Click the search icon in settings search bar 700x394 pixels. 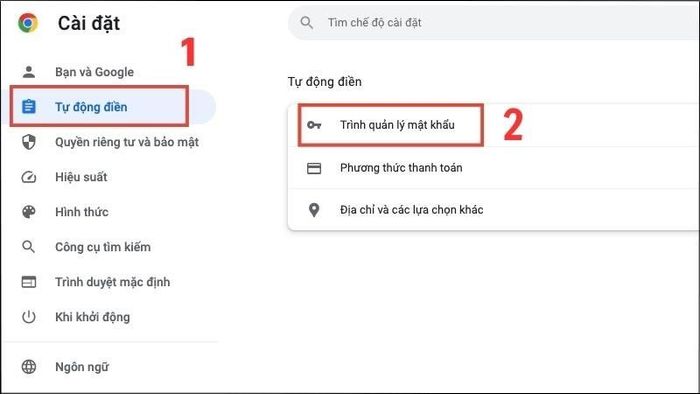(307, 22)
